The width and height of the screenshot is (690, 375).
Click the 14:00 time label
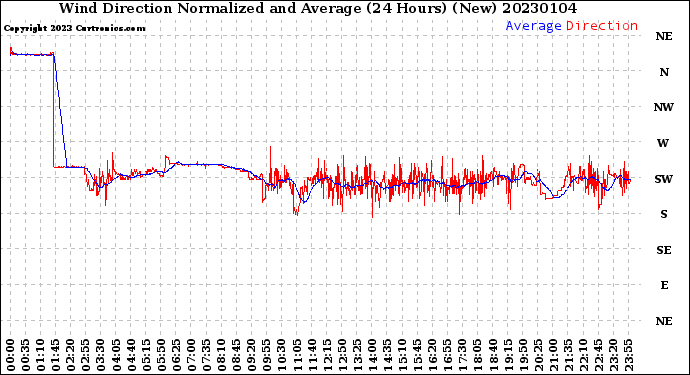pos(372,355)
